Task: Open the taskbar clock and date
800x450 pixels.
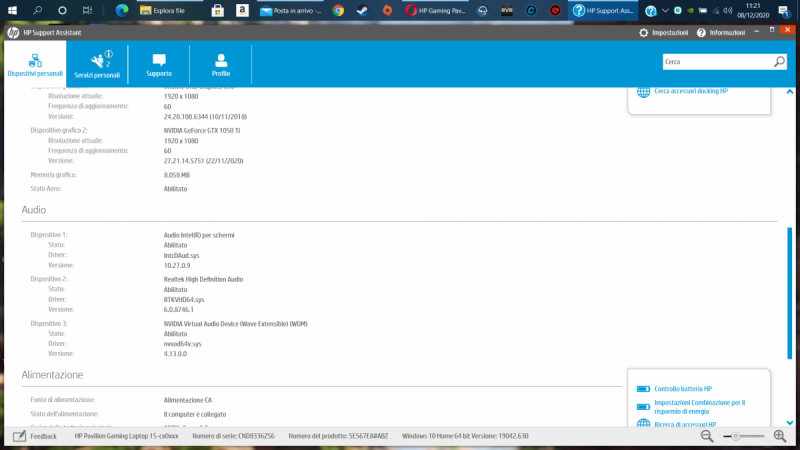Action: pos(753,10)
